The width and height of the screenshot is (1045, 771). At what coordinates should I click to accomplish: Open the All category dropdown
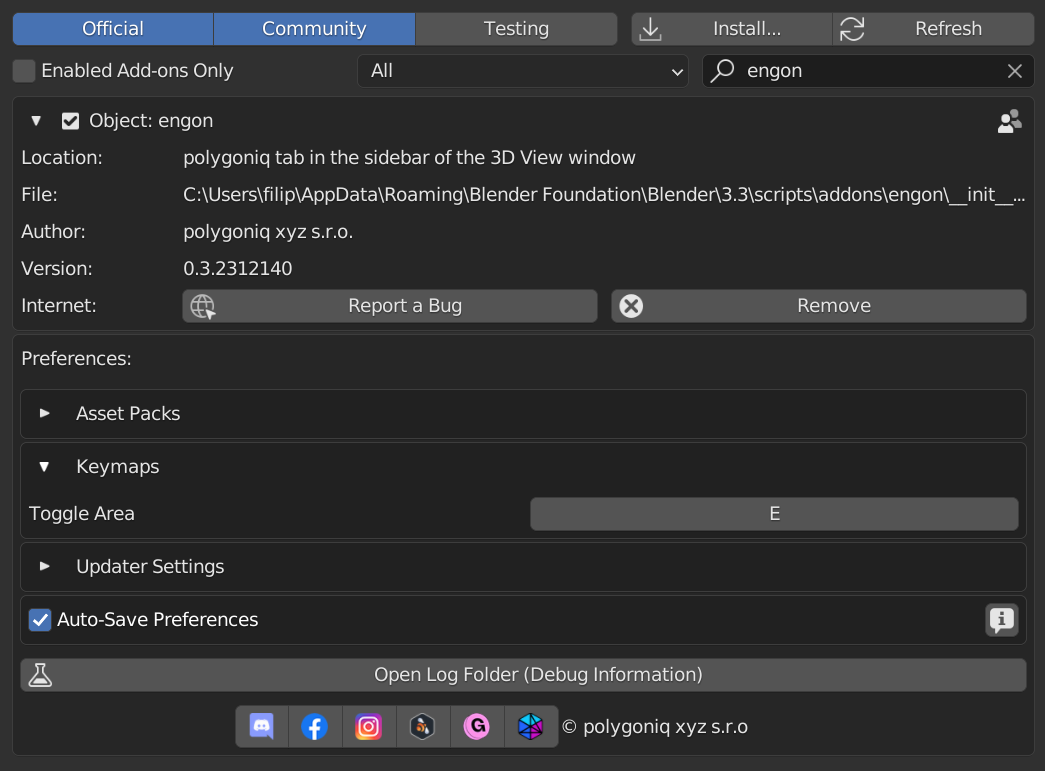[x=522, y=70]
